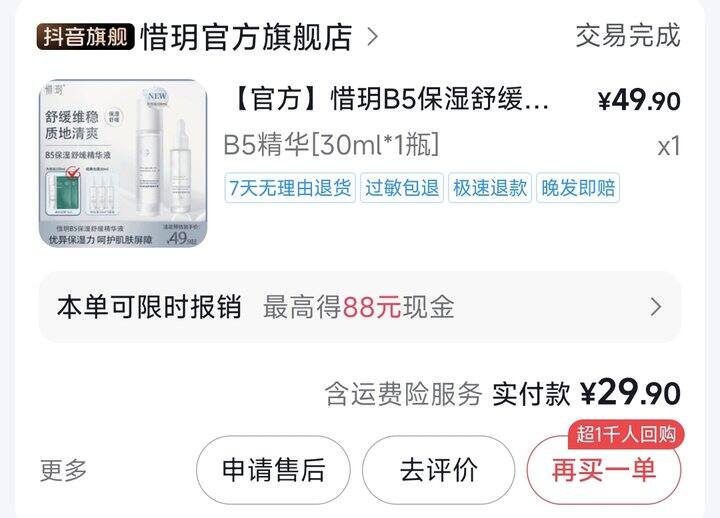Screen dimensions: 720x518
Task: Open the 抖音旗舰 store badge
Action: pos(86,36)
